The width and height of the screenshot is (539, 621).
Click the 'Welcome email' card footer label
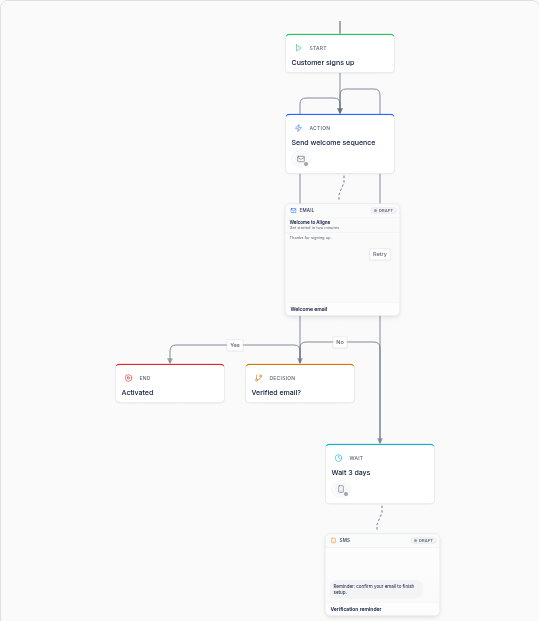(x=309, y=309)
